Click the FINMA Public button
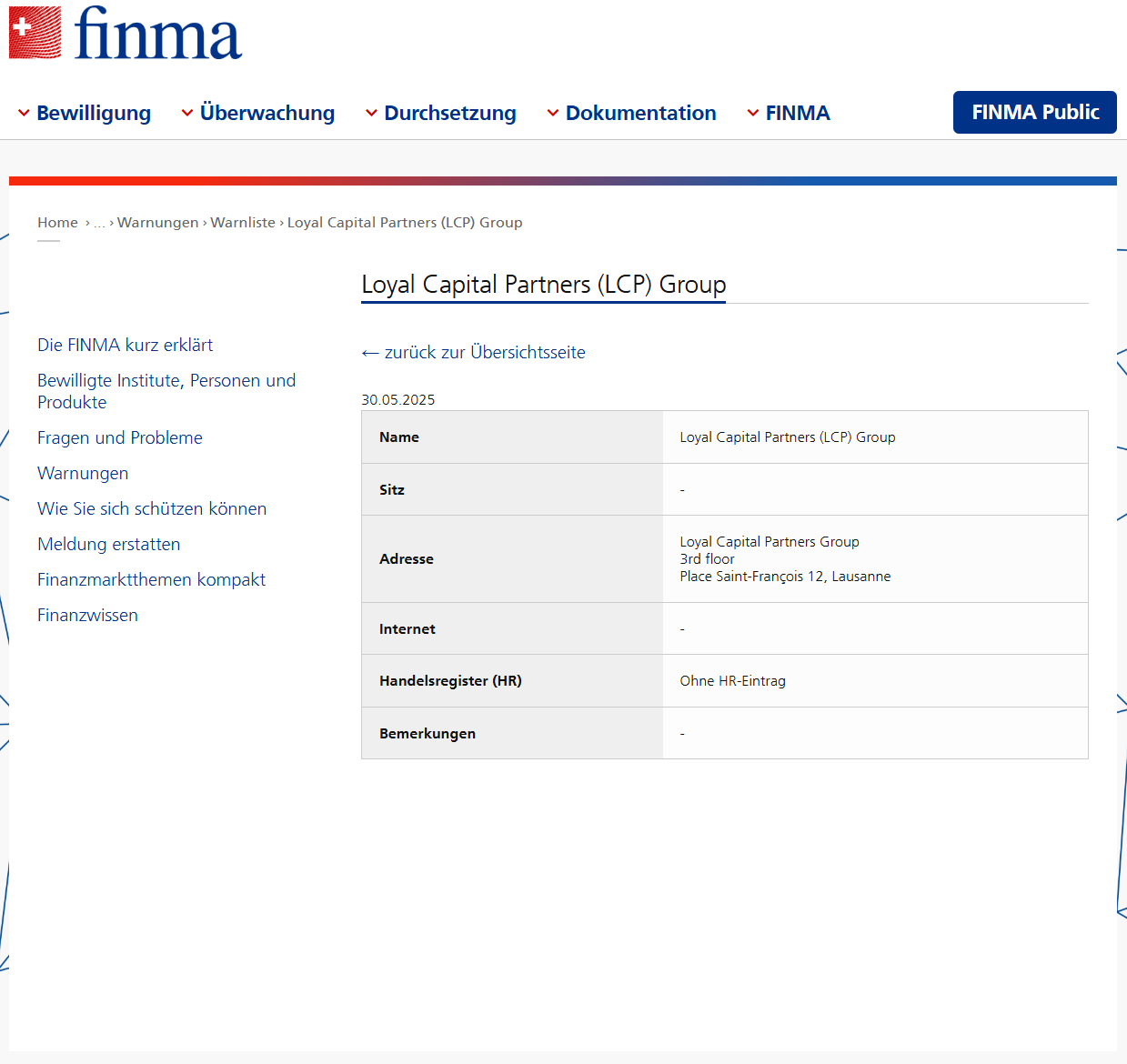Viewport: 1127px width, 1064px height. pyautogui.click(x=1035, y=112)
